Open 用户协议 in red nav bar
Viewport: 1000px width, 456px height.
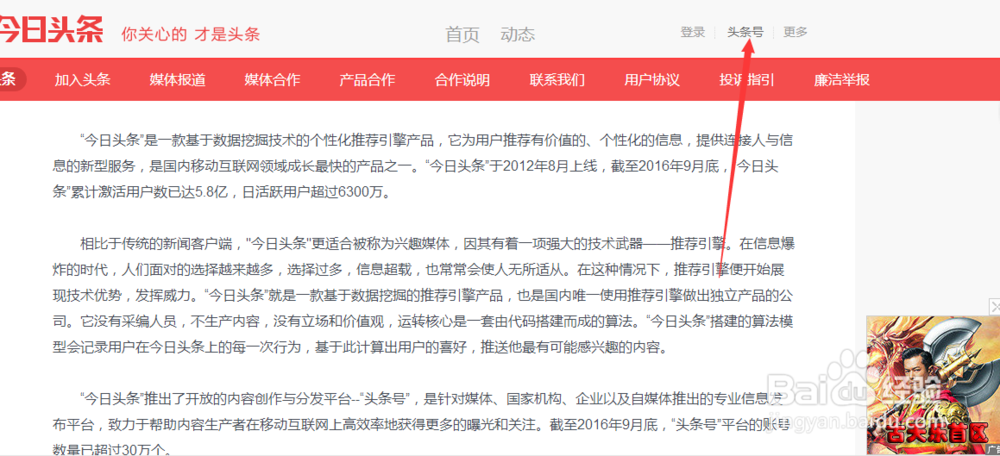[x=652, y=80]
